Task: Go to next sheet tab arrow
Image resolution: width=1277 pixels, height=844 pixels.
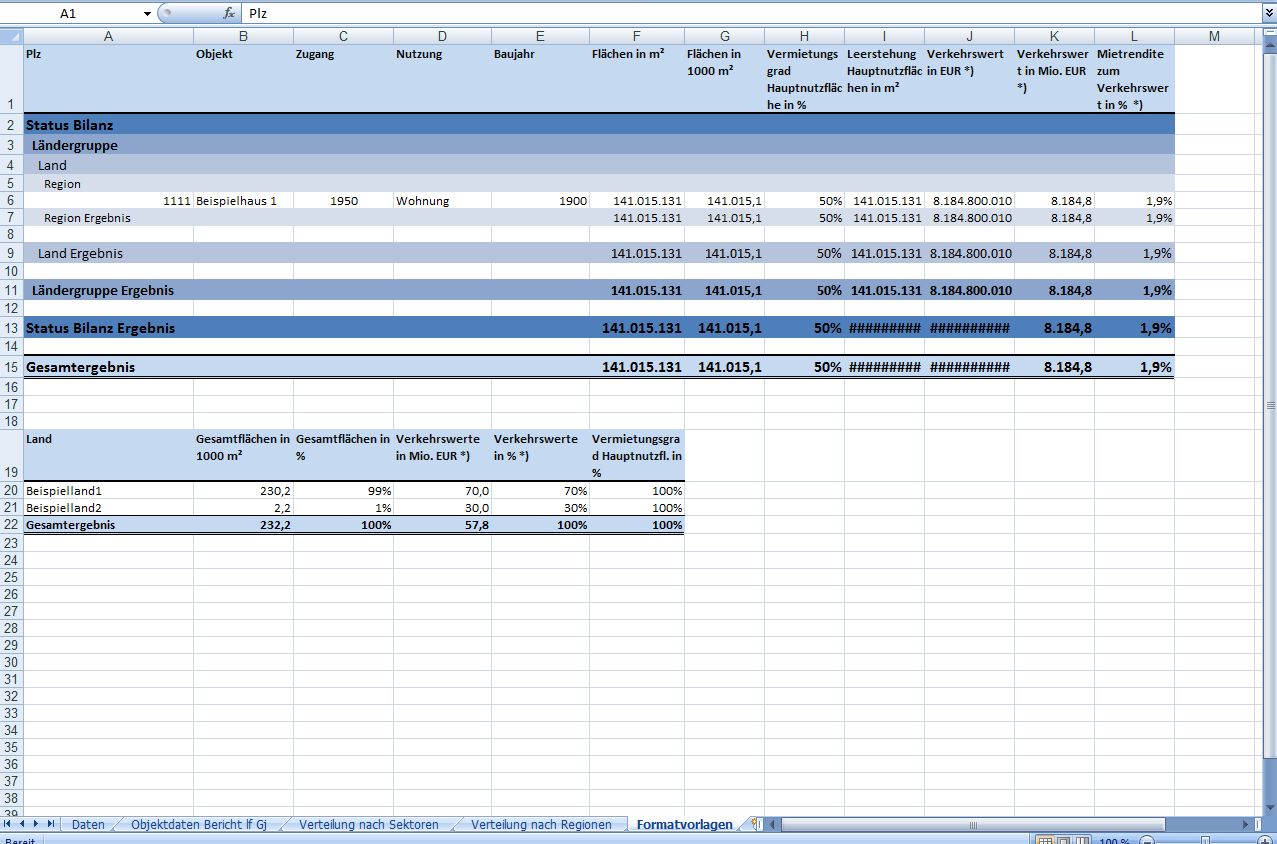Action: (x=37, y=824)
